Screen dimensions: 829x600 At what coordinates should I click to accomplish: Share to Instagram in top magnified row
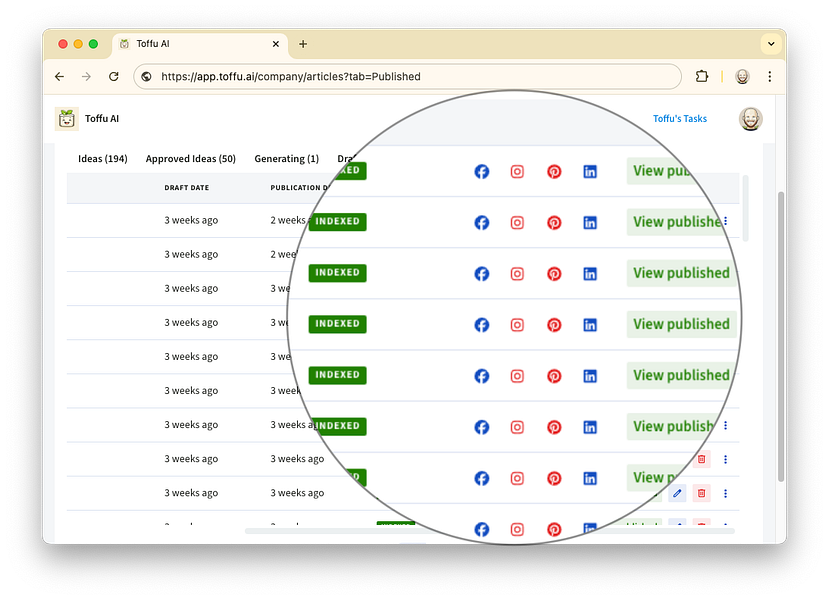(517, 171)
